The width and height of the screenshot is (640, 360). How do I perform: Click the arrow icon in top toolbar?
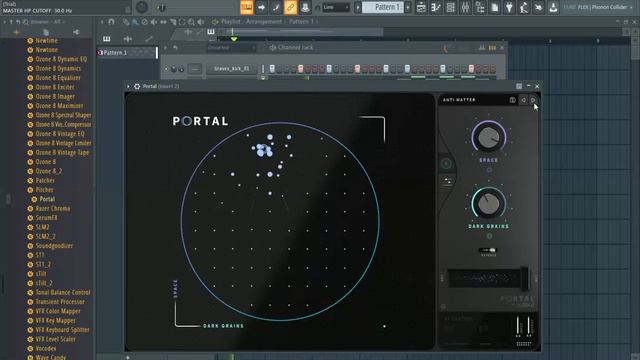tap(261, 7)
